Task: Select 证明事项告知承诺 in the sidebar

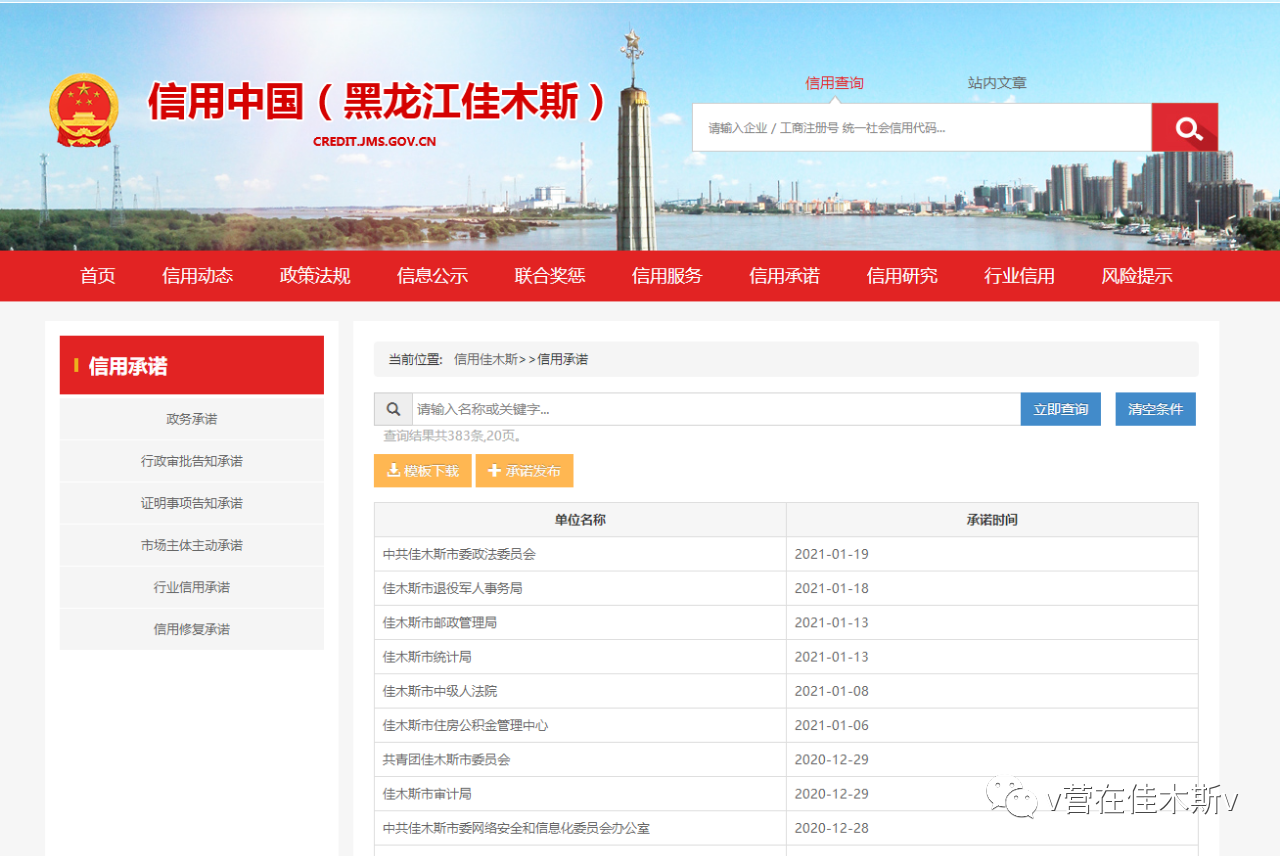Action: coord(192,503)
